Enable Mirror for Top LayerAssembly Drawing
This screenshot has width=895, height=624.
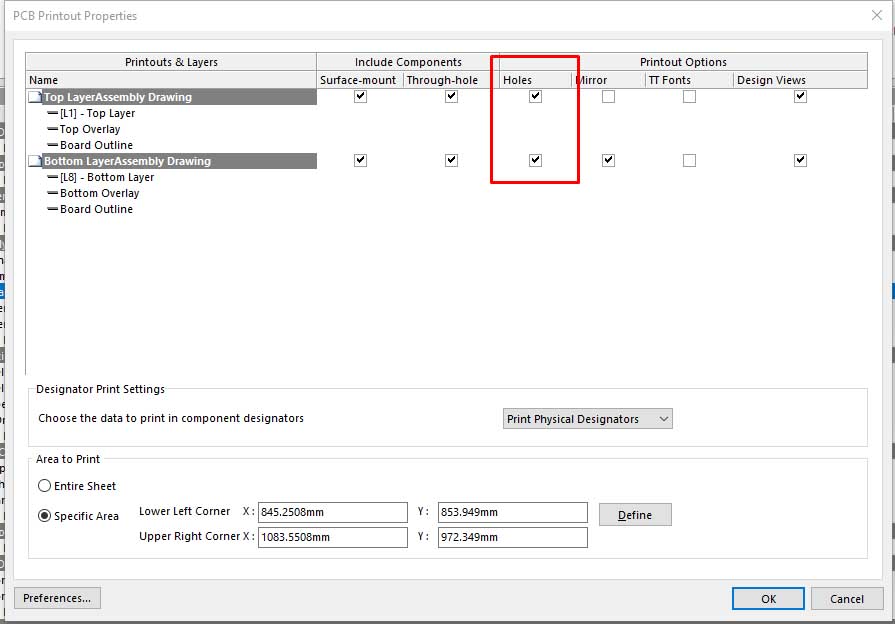click(x=608, y=97)
